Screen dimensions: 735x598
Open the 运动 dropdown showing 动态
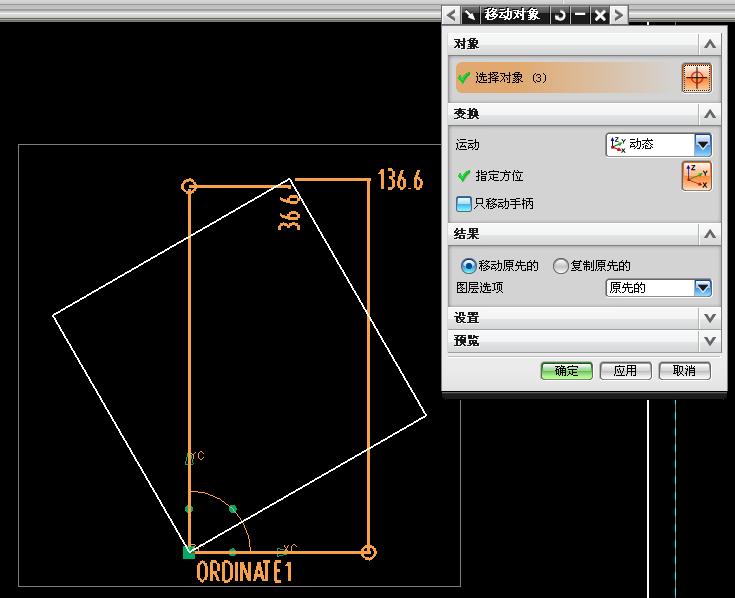tap(659, 144)
